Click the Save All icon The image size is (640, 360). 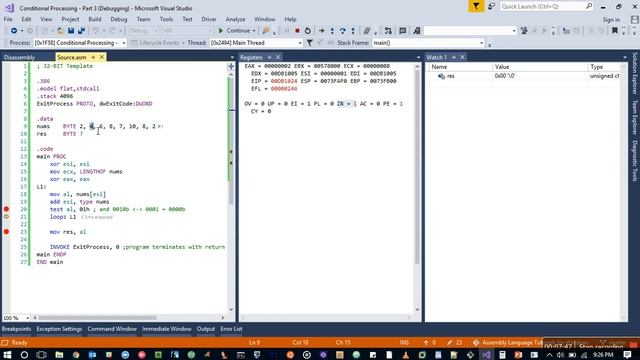[81, 31]
